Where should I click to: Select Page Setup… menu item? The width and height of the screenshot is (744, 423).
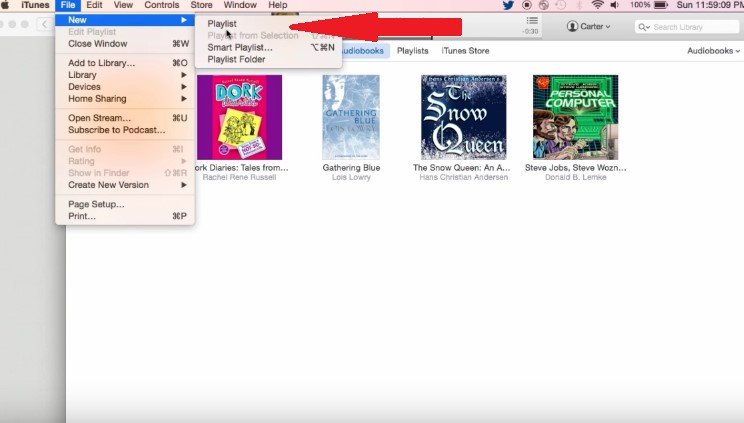pos(125,205)
